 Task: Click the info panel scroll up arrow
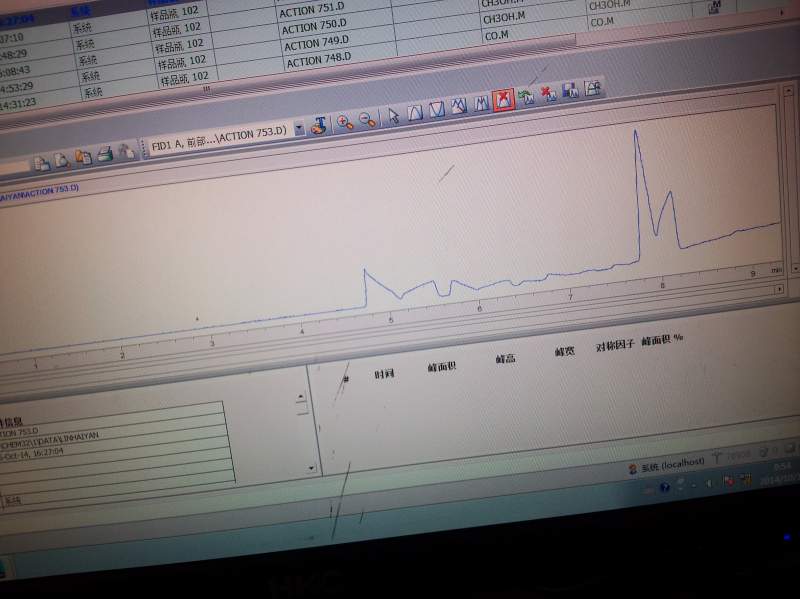(x=301, y=397)
